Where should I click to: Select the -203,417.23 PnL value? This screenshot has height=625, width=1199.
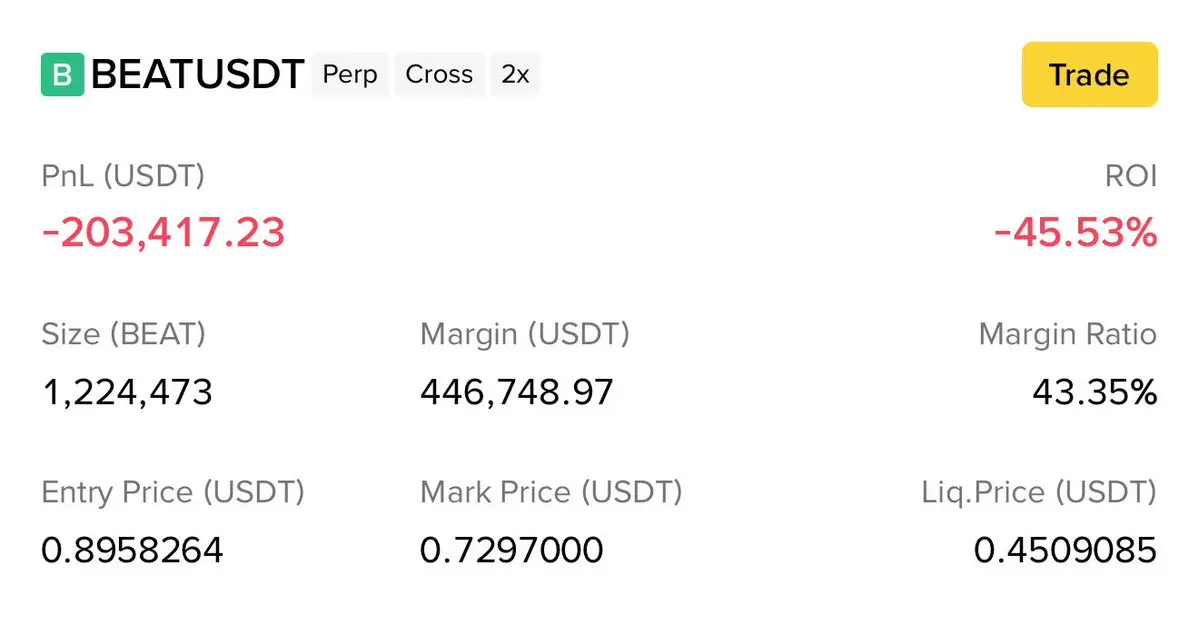pyautogui.click(x=163, y=233)
